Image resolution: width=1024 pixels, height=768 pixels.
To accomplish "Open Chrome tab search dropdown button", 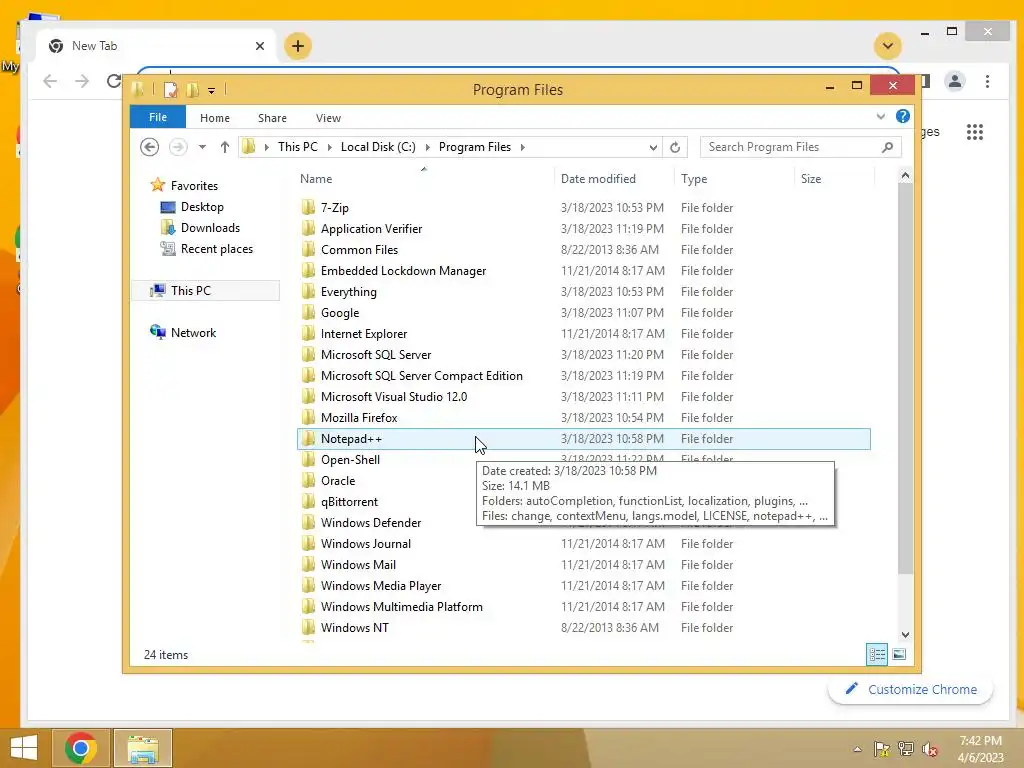I will click(888, 46).
